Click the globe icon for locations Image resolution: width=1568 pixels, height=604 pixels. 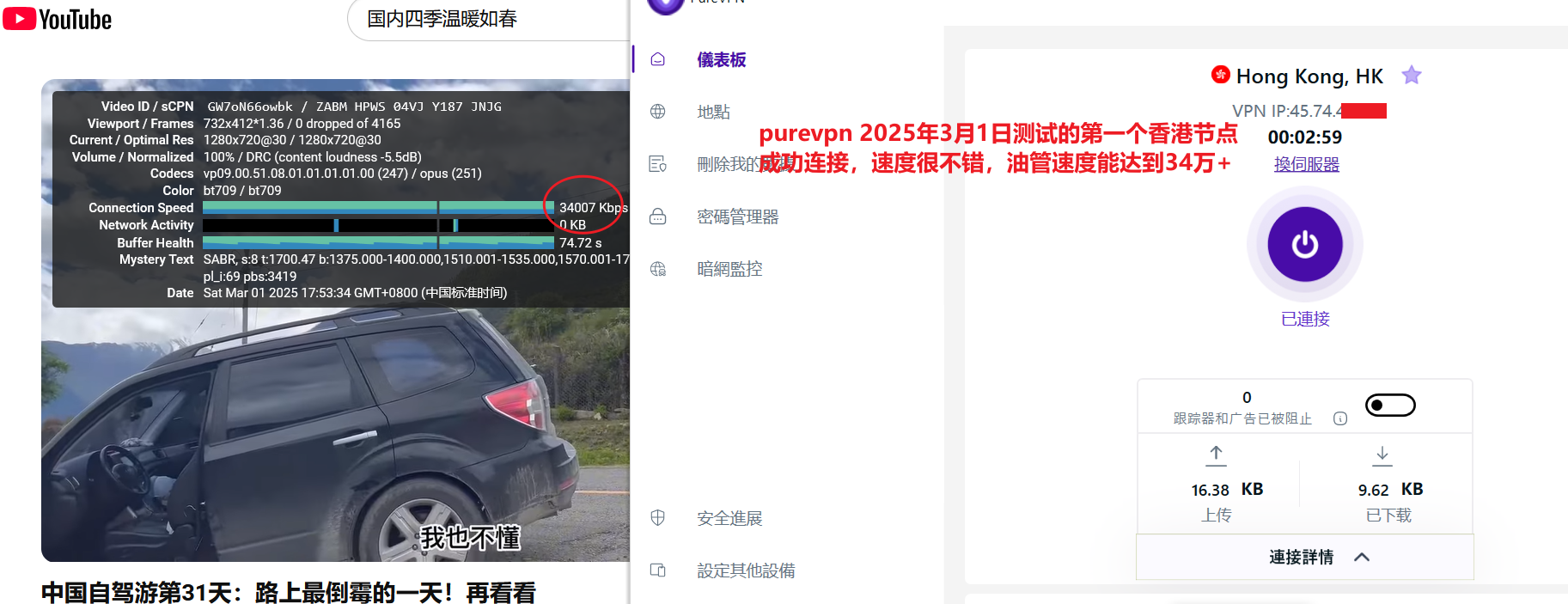click(658, 112)
